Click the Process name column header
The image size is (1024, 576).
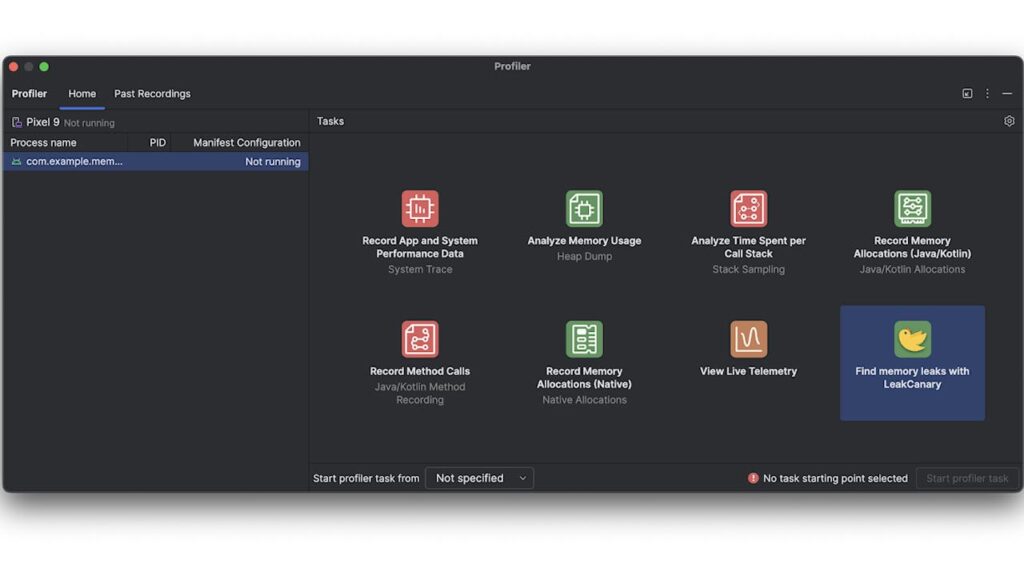(x=44, y=143)
